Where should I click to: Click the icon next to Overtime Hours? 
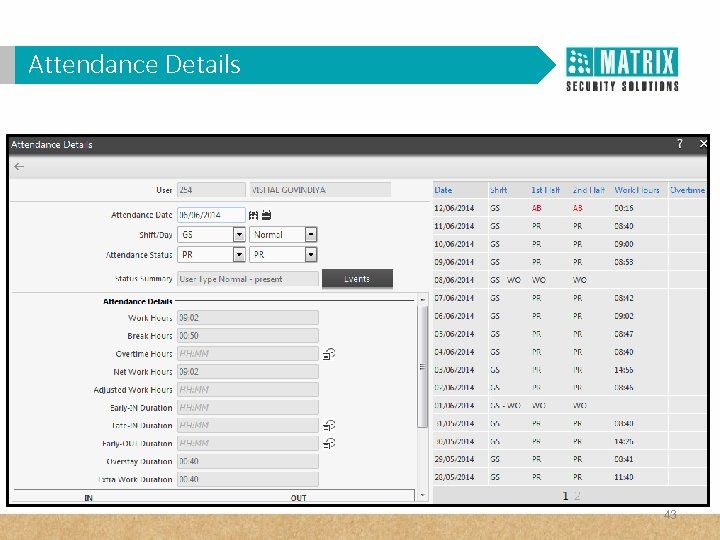[329, 354]
